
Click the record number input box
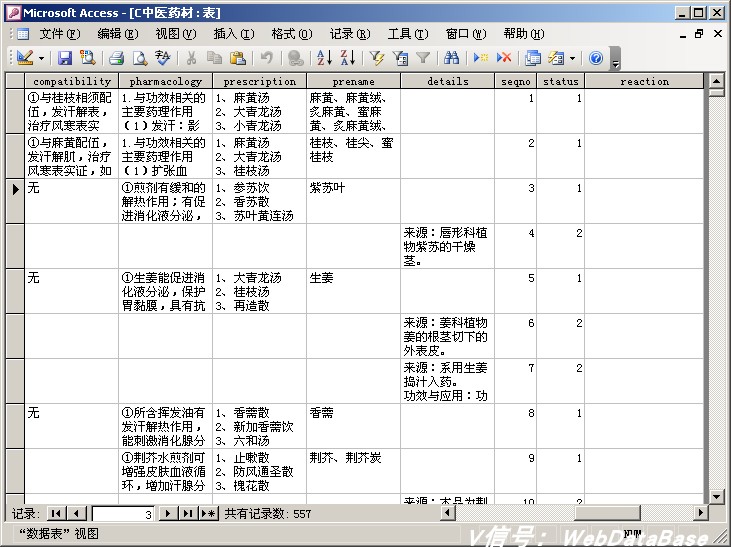tap(124, 514)
